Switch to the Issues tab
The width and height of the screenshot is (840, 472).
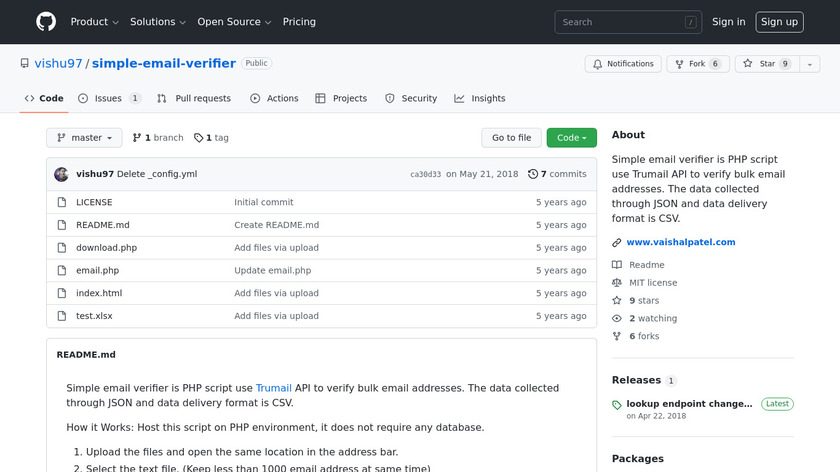coord(109,99)
